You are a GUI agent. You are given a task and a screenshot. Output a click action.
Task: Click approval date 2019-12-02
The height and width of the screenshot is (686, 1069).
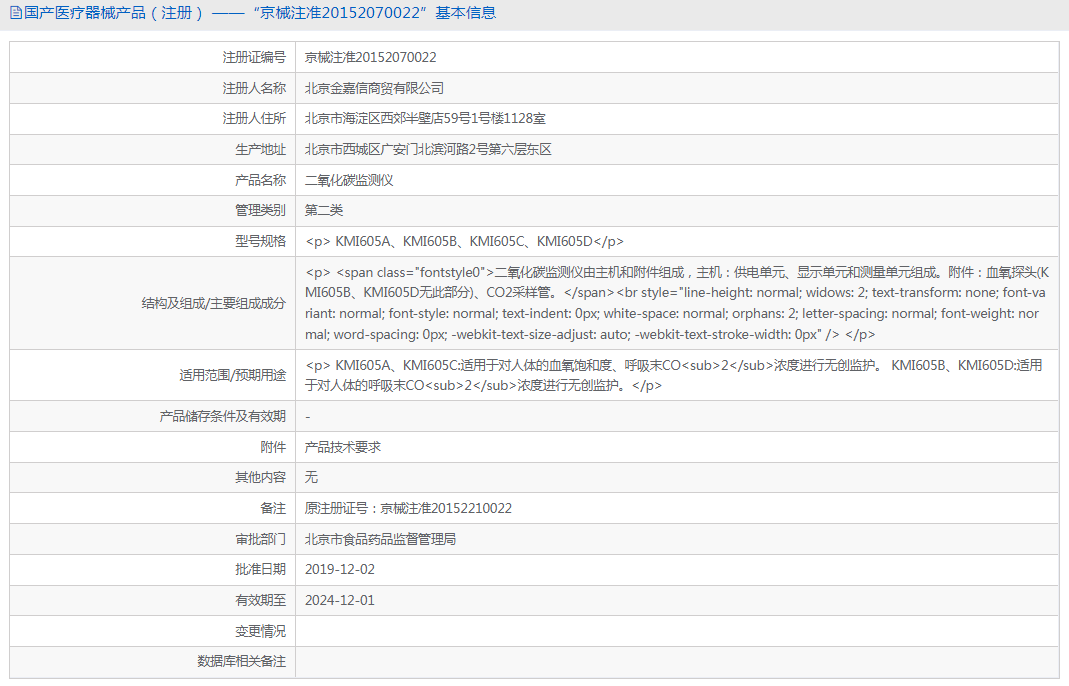[340, 569]
